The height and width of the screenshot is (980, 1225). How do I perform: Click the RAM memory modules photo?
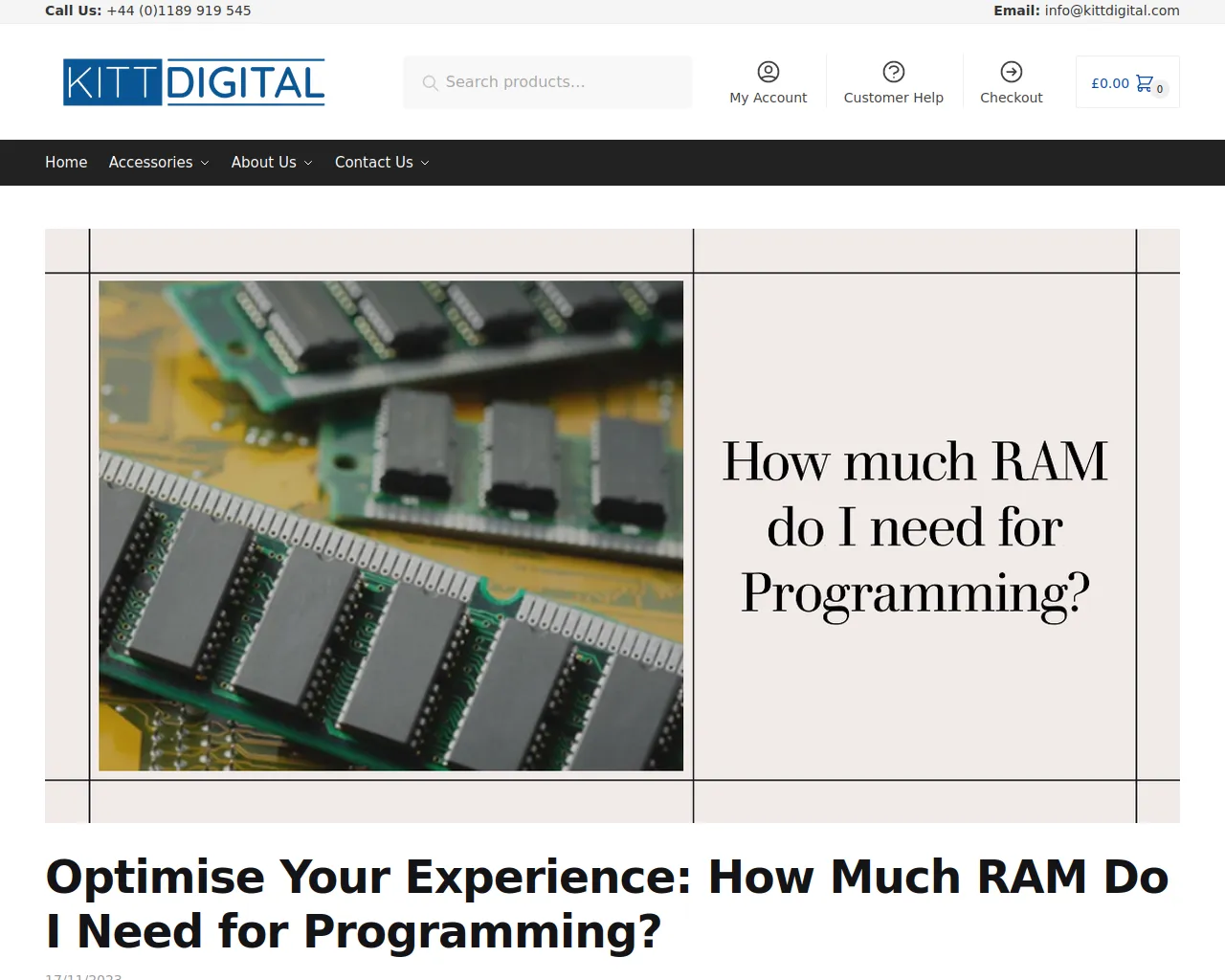(x=390, y=525)
